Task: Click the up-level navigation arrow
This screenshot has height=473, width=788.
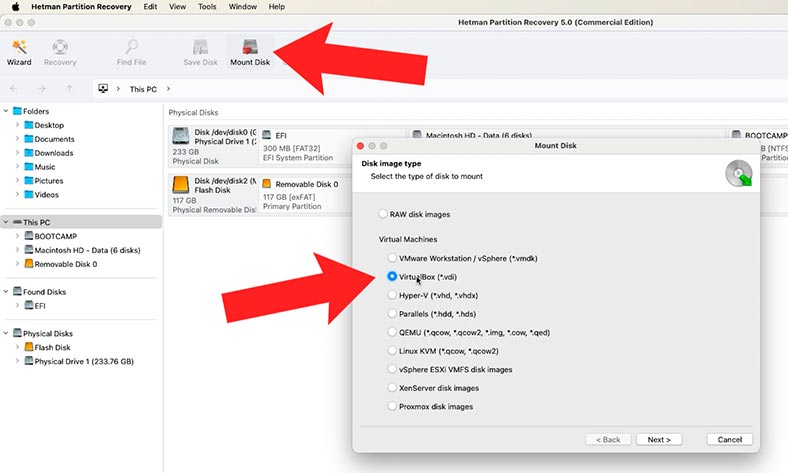Action: (69, 89)
